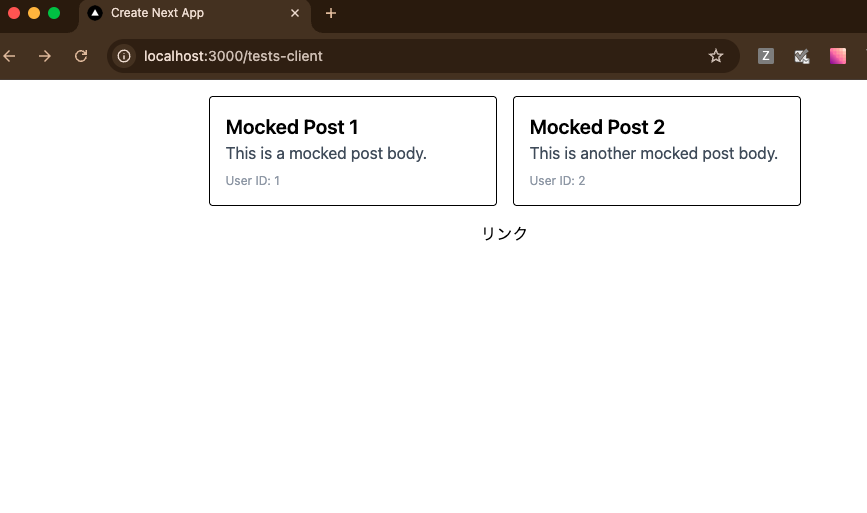This screenshot has width=867, height=513.
Task: Click the bookmark star in the address bar
Action: coord(716,56)
